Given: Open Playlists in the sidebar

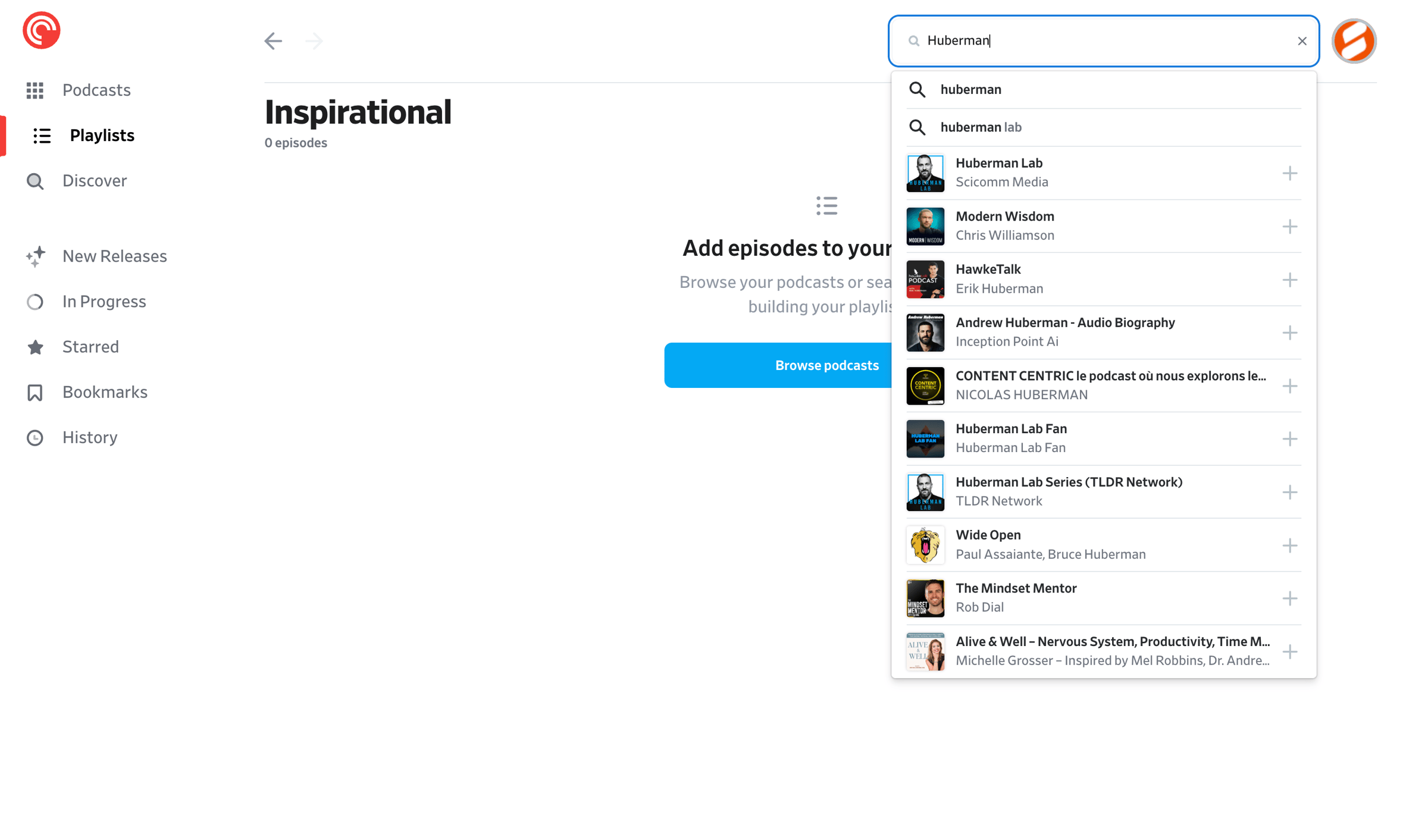Looking at the screenshot, I should 102,135.
